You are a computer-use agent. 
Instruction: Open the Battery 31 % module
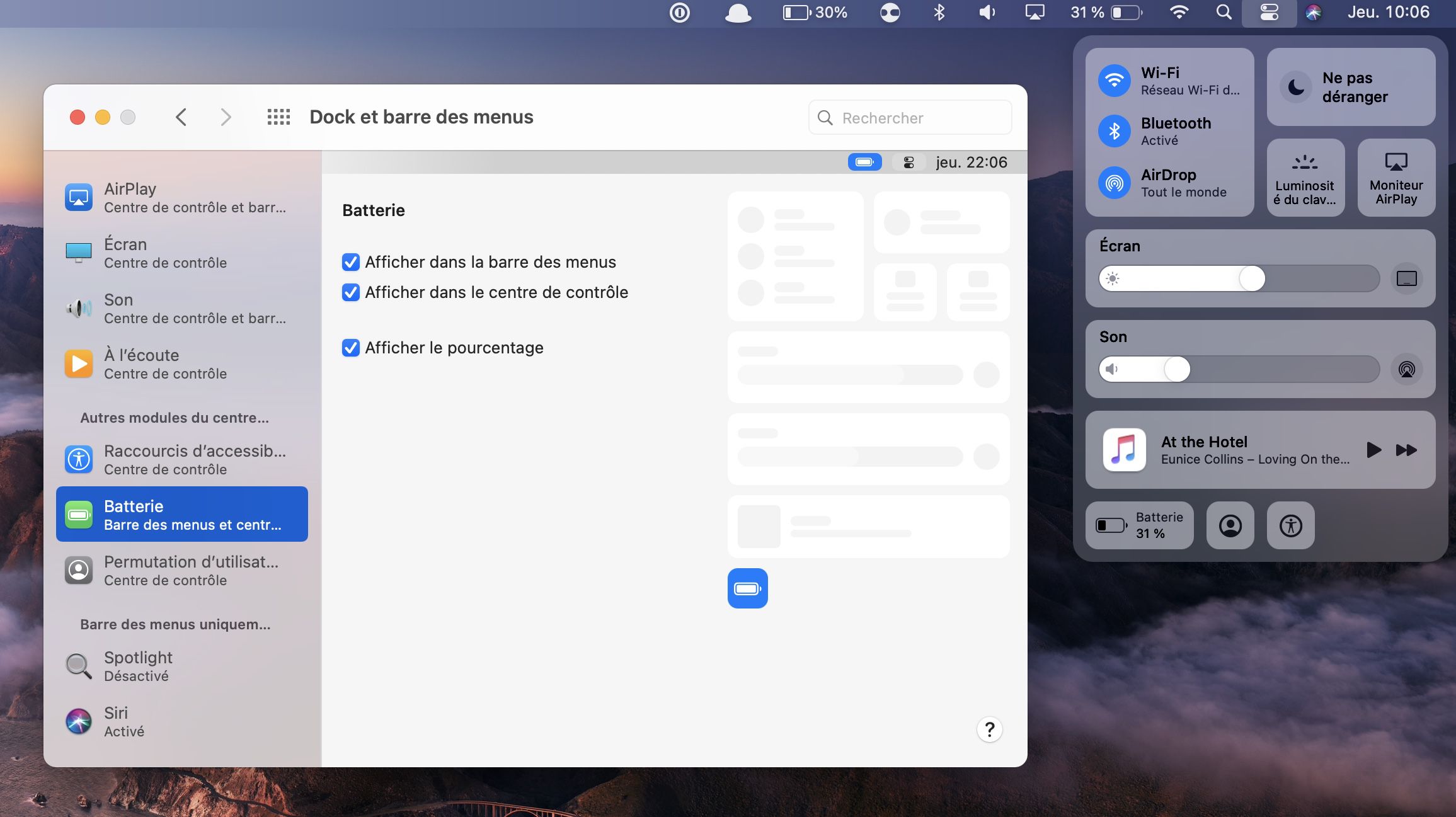tap(1139, 525)
